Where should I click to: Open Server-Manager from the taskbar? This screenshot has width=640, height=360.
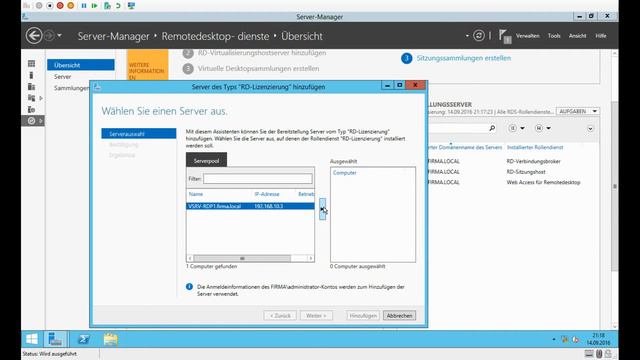pos(55,339)
